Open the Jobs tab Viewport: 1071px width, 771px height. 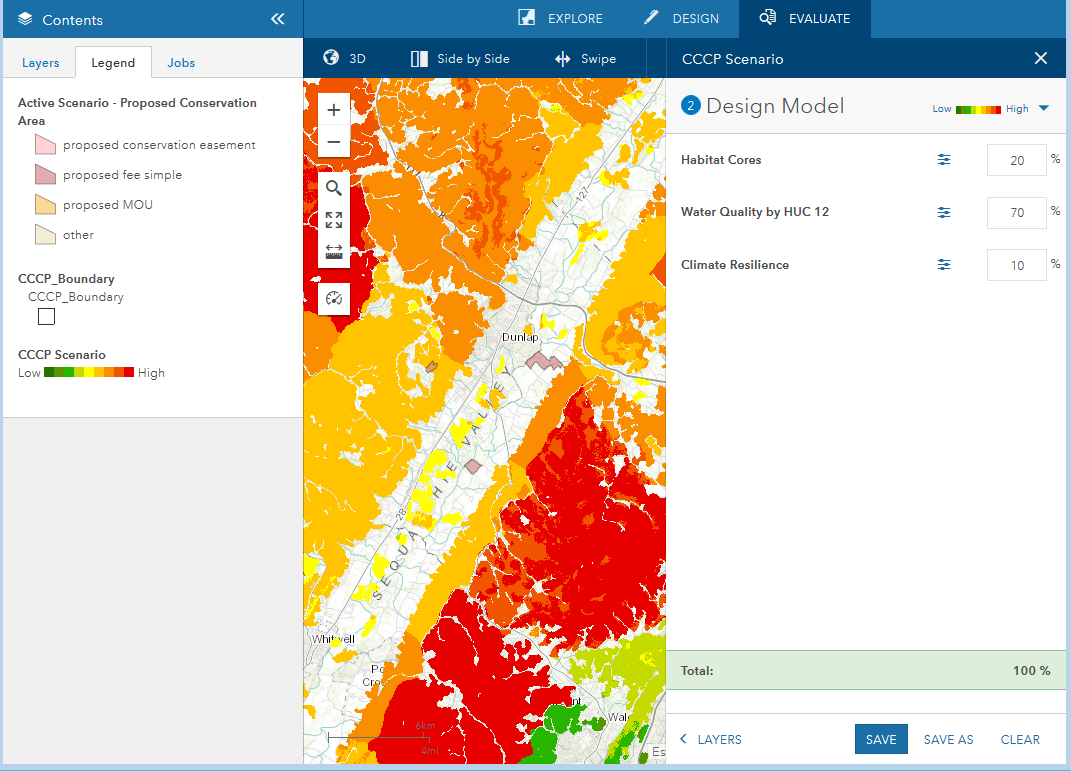(x=181, y=63)
